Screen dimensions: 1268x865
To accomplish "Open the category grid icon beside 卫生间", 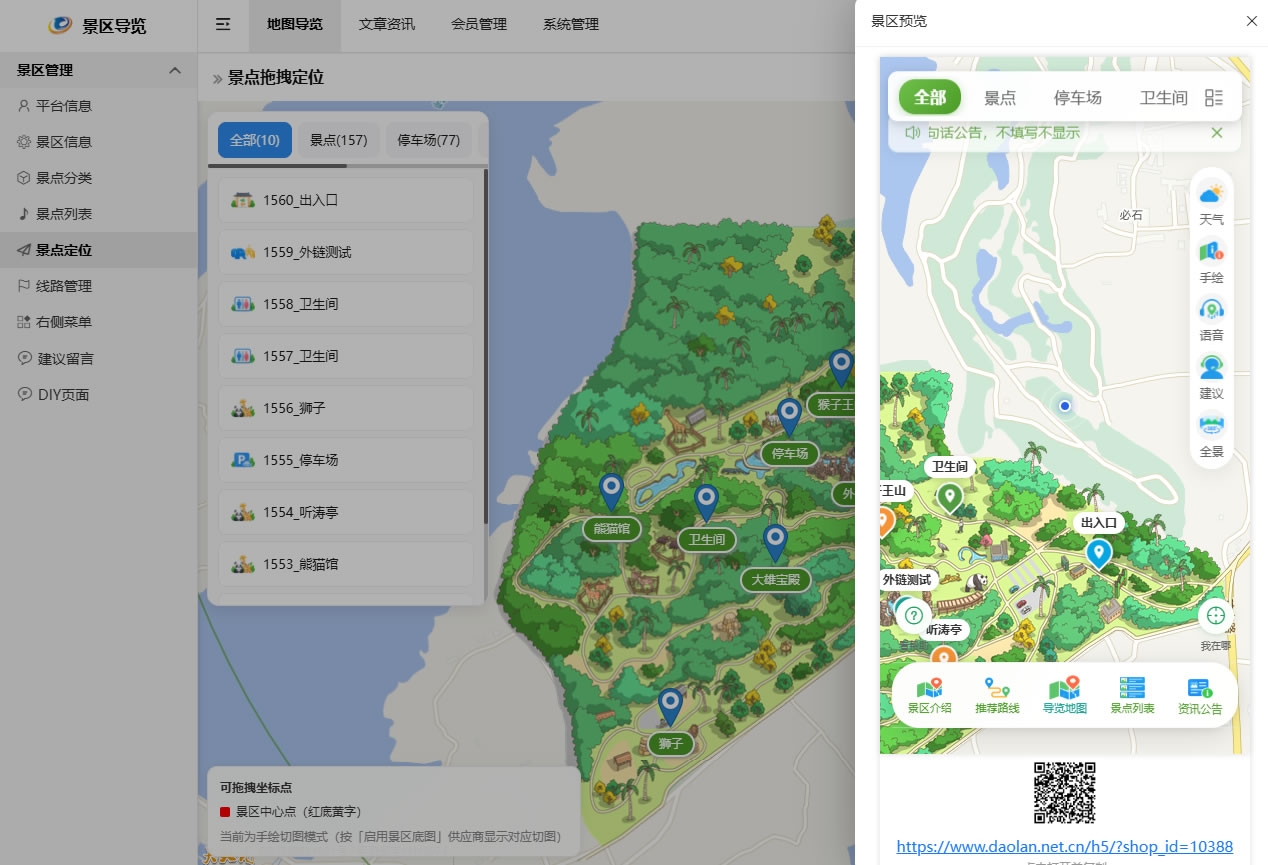I will (1214, 97).
